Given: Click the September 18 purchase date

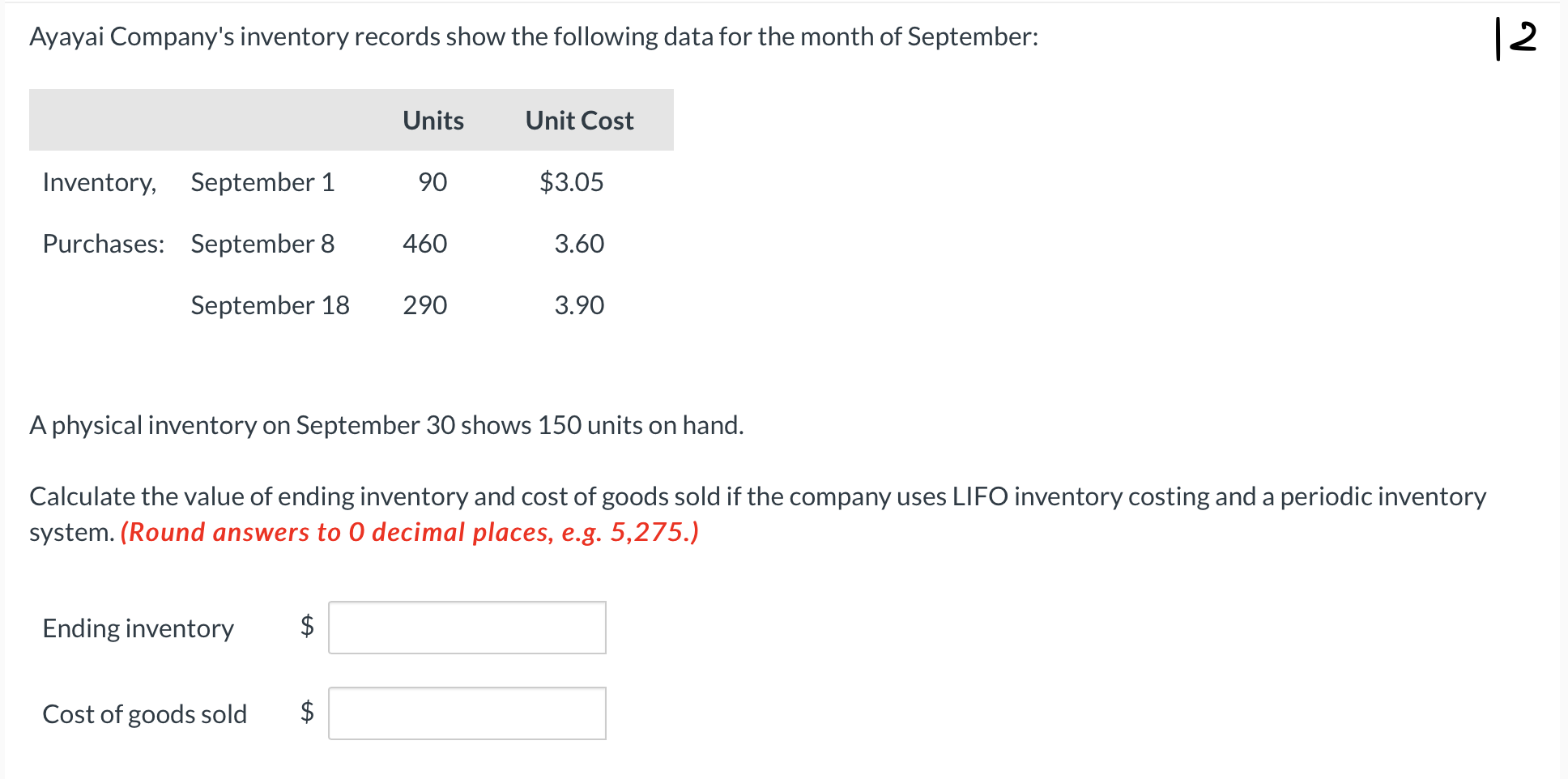Looking at the screenshot, I should point(270,305).
